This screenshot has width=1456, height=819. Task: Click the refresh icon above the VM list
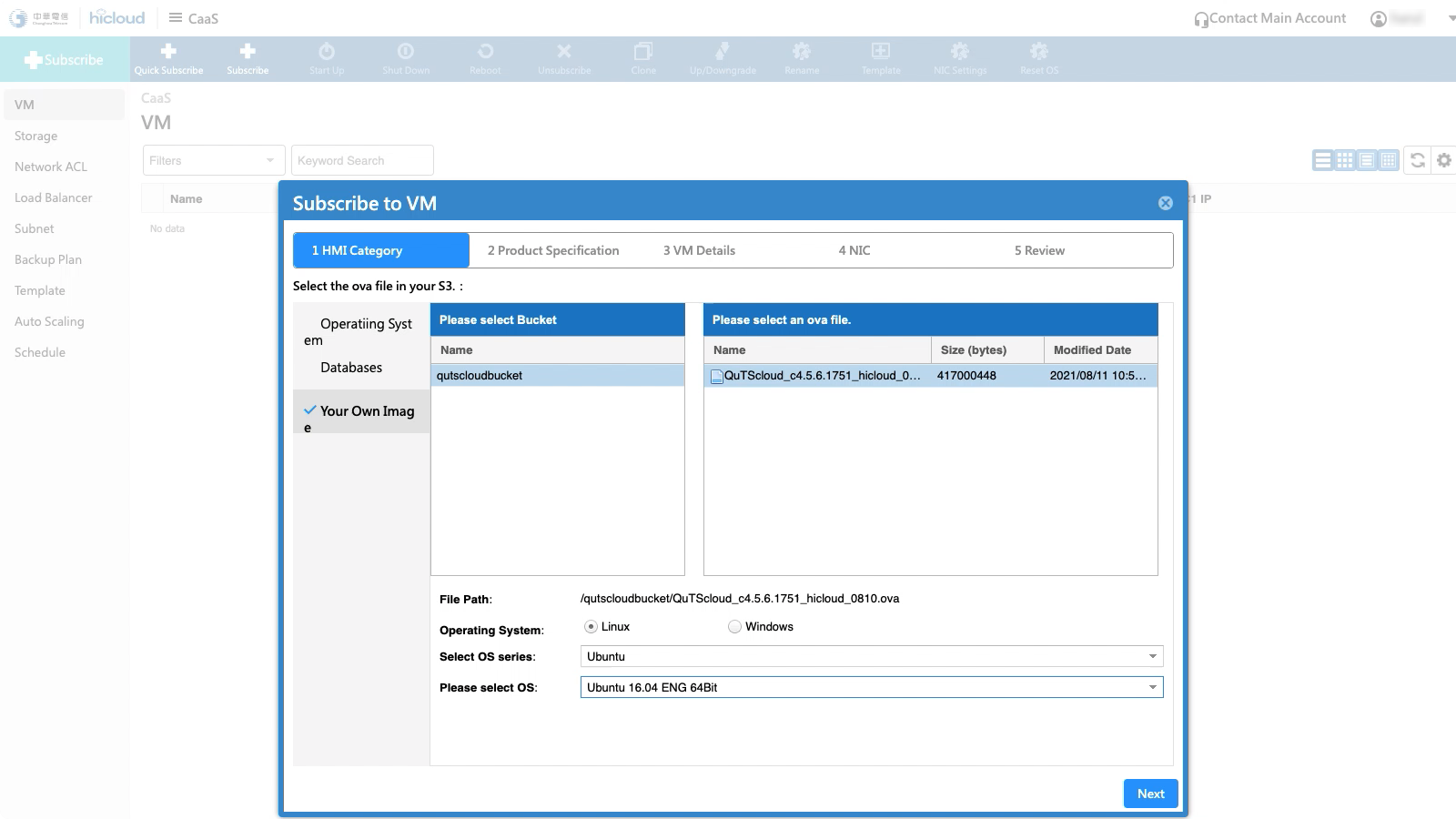(1417, 160)
